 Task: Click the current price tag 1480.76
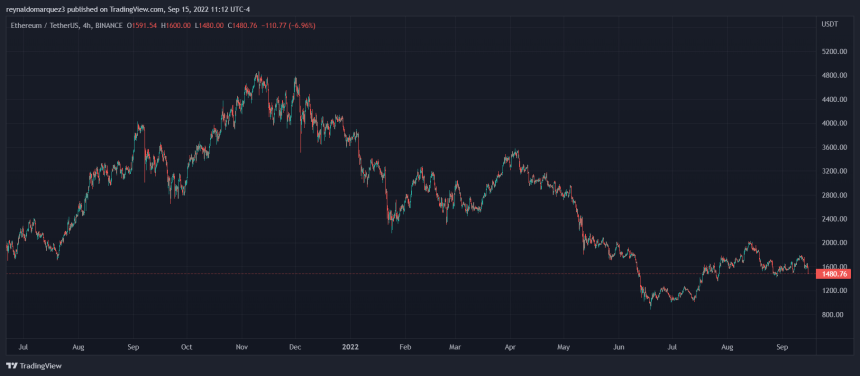point(835,274)
